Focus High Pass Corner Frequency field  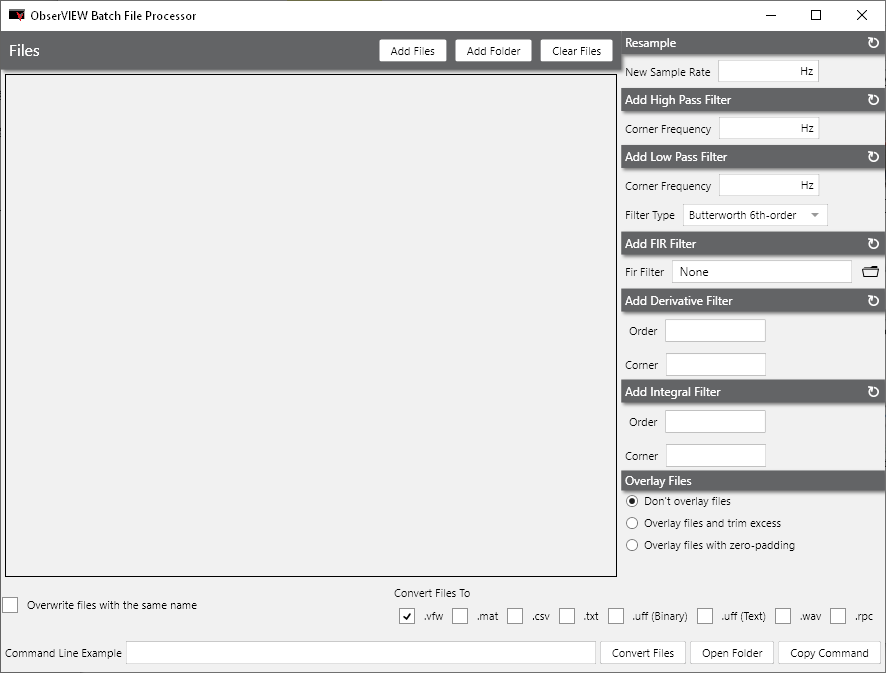point(768,128)
